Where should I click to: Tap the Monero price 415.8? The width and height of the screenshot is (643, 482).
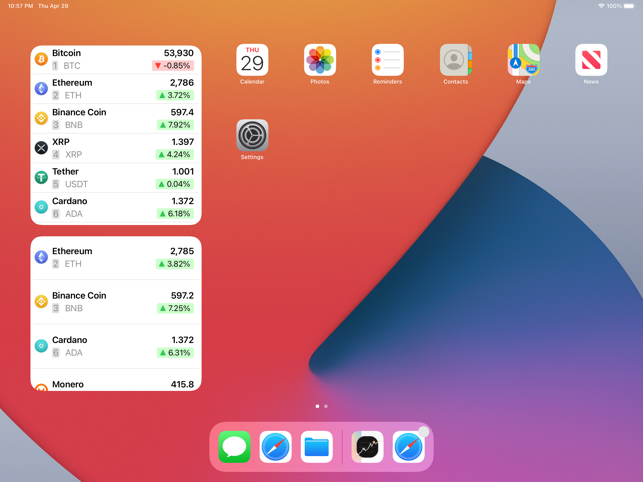point(182,384)
